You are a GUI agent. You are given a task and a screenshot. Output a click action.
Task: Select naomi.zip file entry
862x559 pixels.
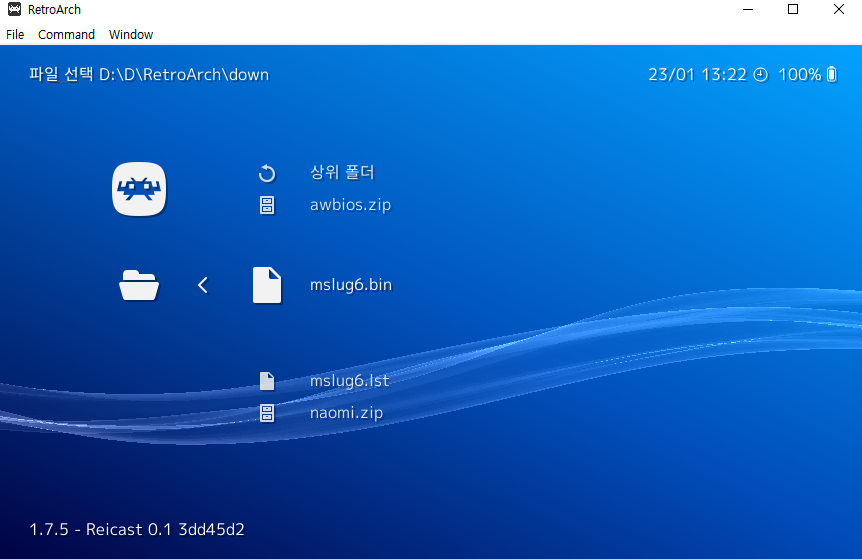[x=346, y=412]
